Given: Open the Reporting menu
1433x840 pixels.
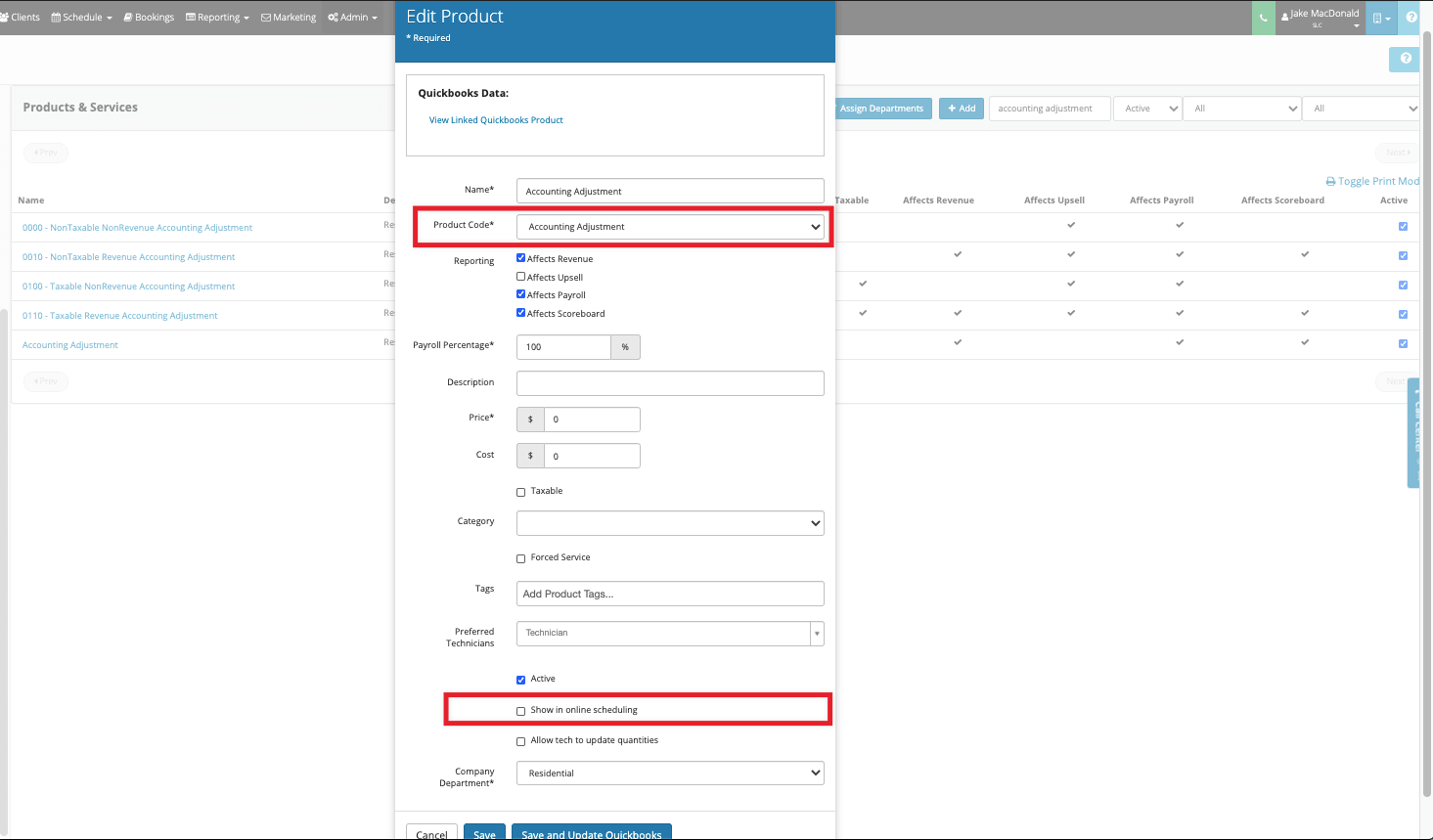Looking at the screenshot, I should [217, 18].
